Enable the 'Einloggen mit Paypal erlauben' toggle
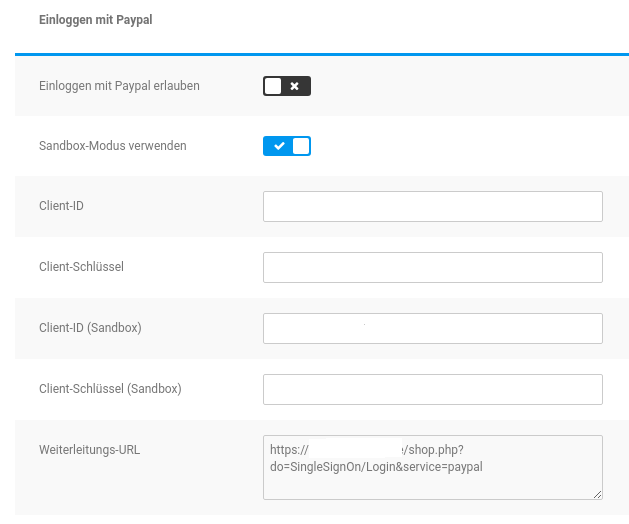 [287, 86]
